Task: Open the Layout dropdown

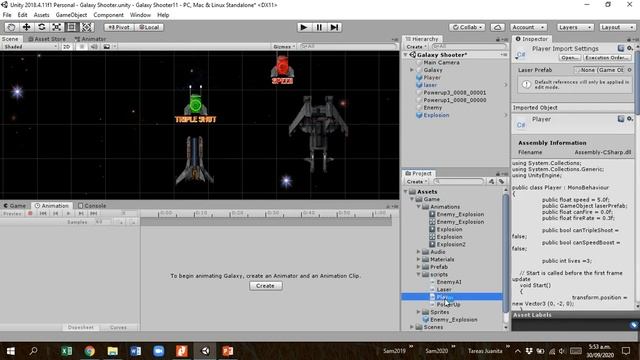Action: pos(617,27)
